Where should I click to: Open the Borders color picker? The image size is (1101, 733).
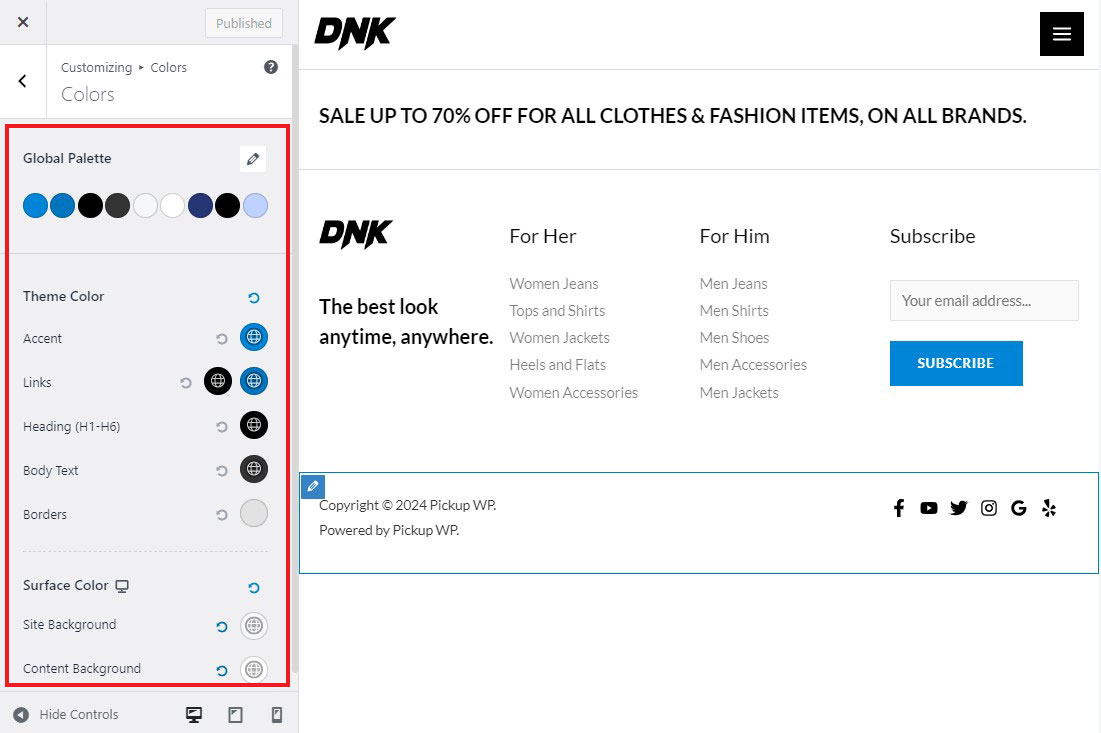pos(254,513)
